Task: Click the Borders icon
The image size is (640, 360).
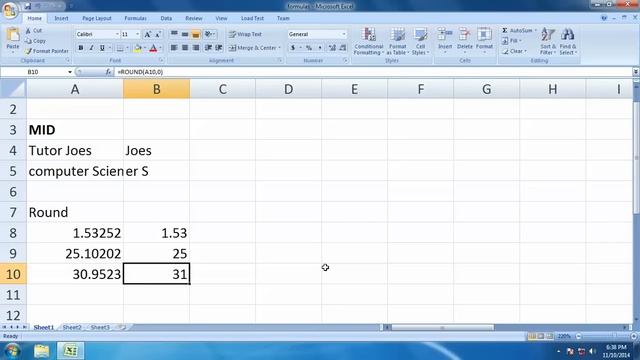Action: click(120, 48)
